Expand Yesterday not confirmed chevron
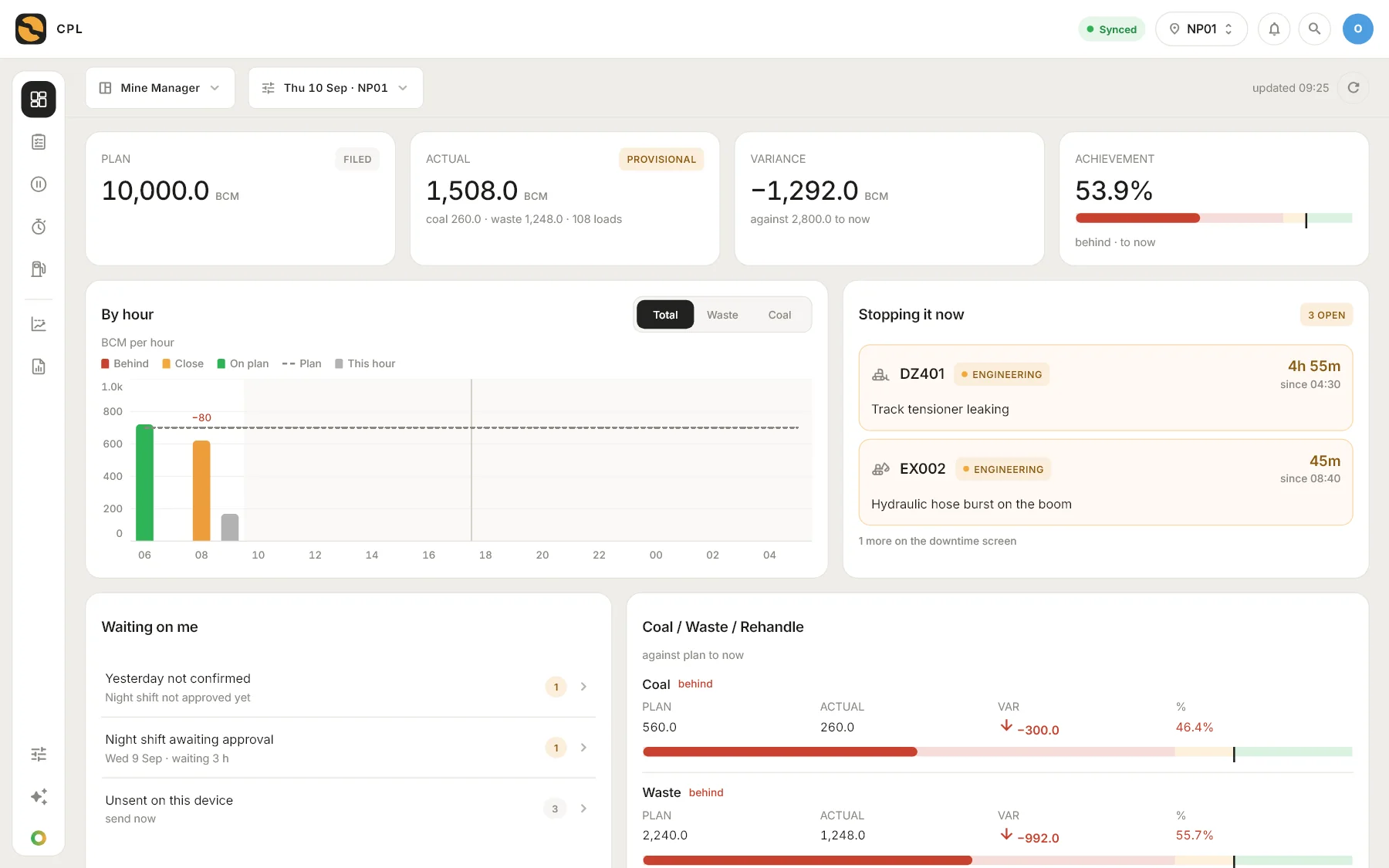The image size is (1389, 868). click(x=583, y=687)
